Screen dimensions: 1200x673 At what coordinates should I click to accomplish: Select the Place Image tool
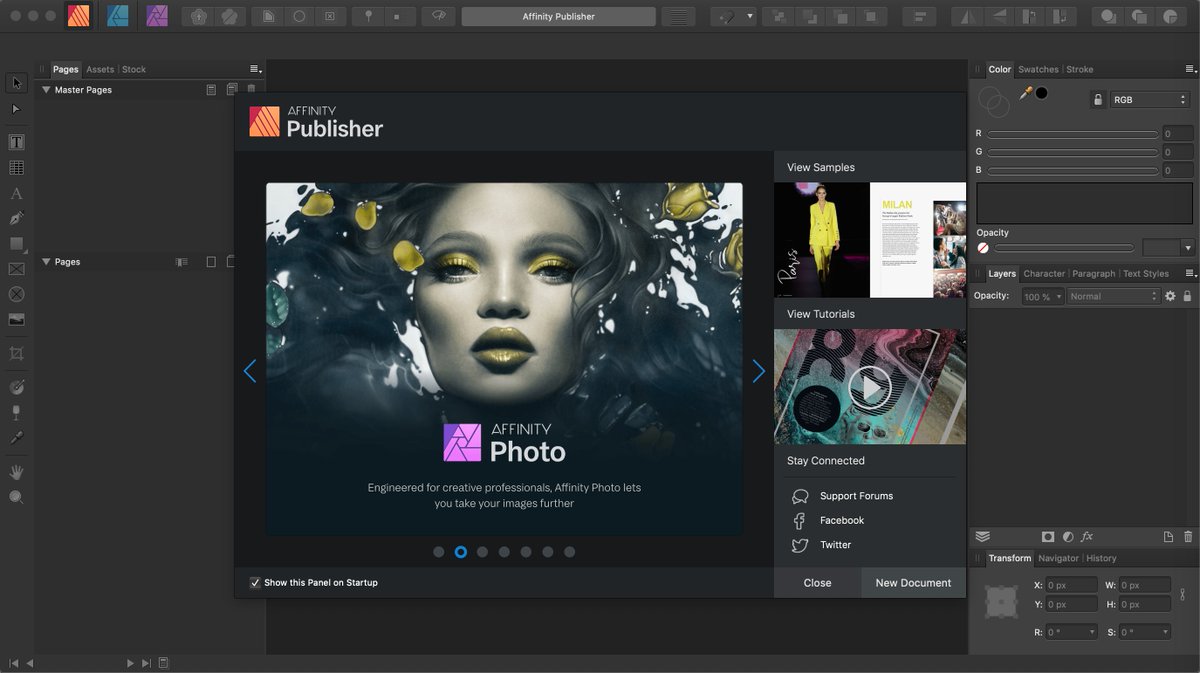pyautogui.click(x=16, y=320)
